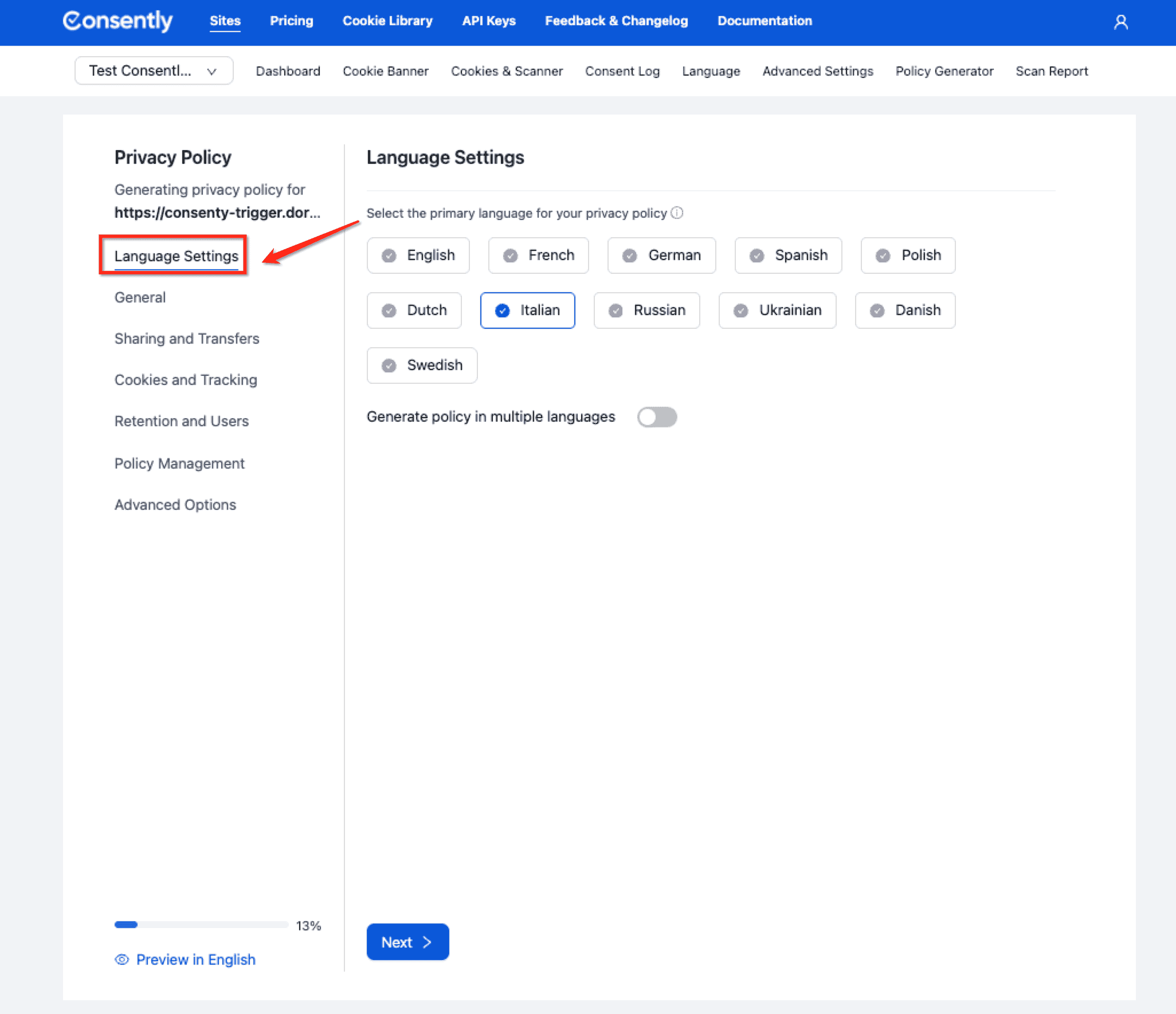Click the Consently logo

tap(117, 21)
